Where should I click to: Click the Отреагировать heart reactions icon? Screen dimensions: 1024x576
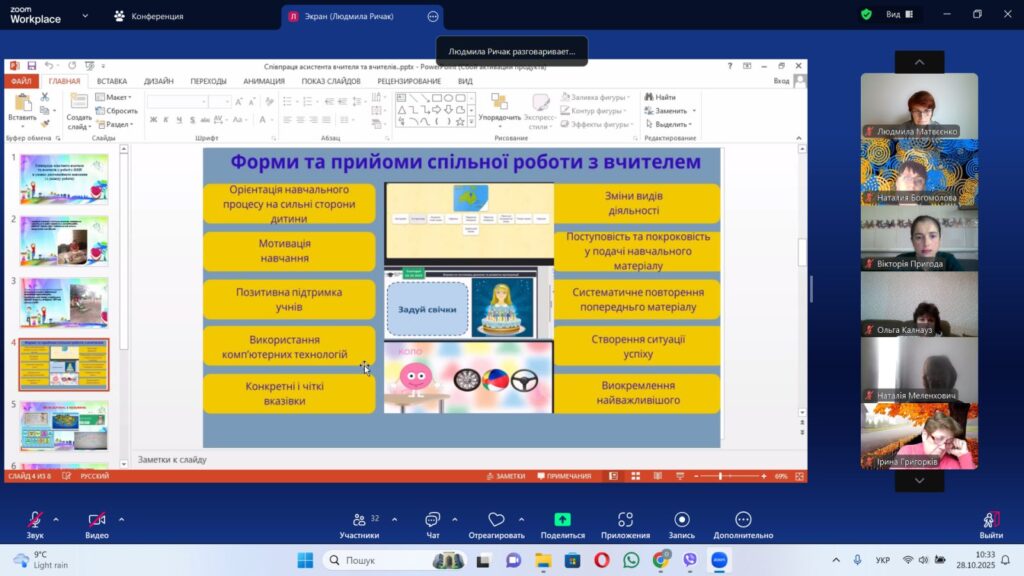[496, 520]
